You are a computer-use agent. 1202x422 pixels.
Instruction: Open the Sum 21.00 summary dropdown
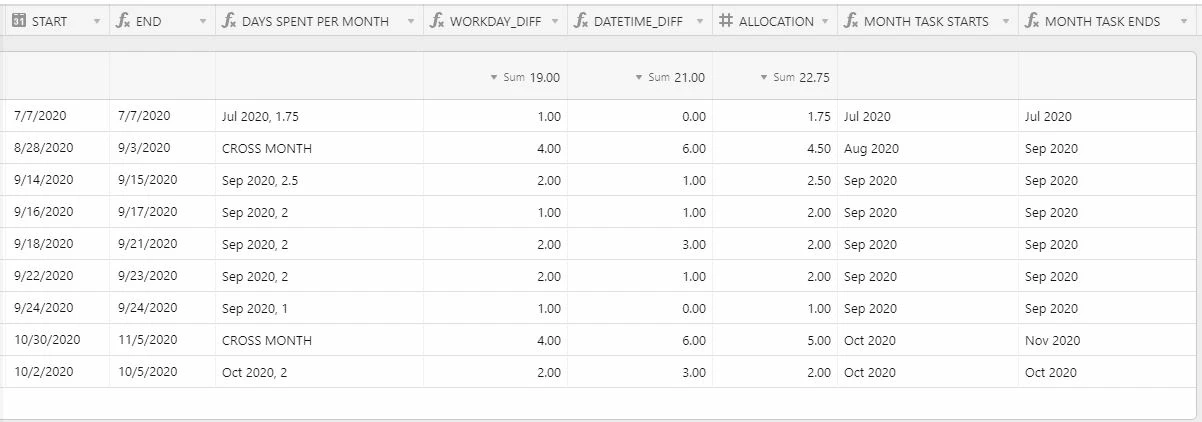point(669,77)
